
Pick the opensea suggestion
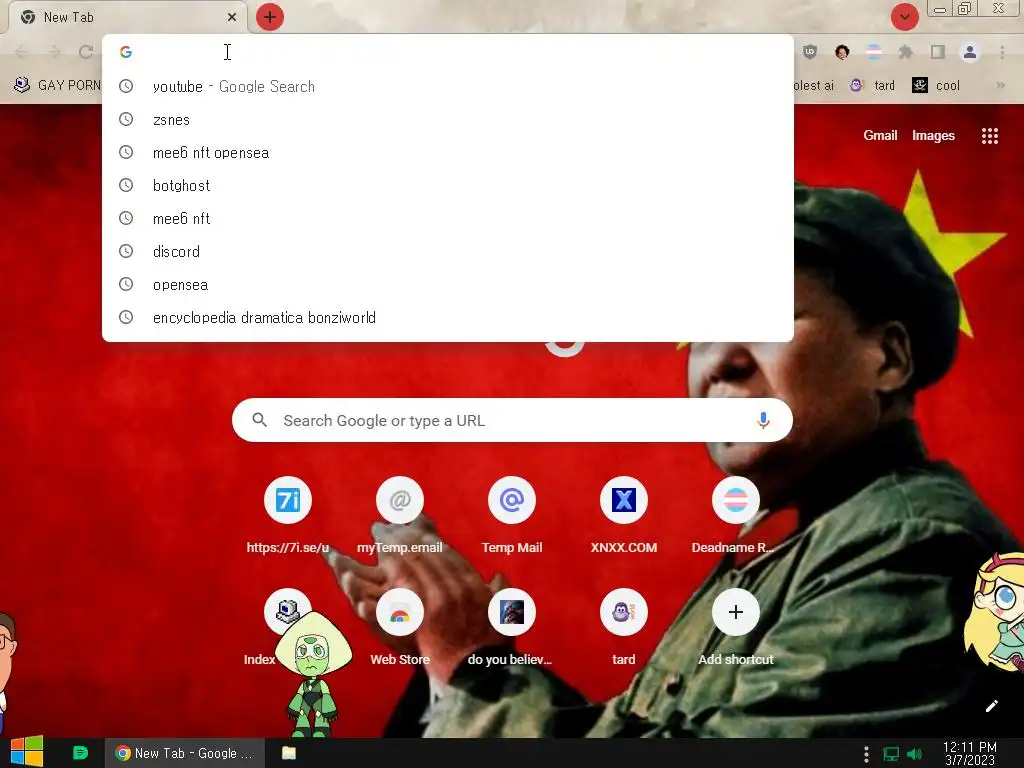(x=448, y=284)
